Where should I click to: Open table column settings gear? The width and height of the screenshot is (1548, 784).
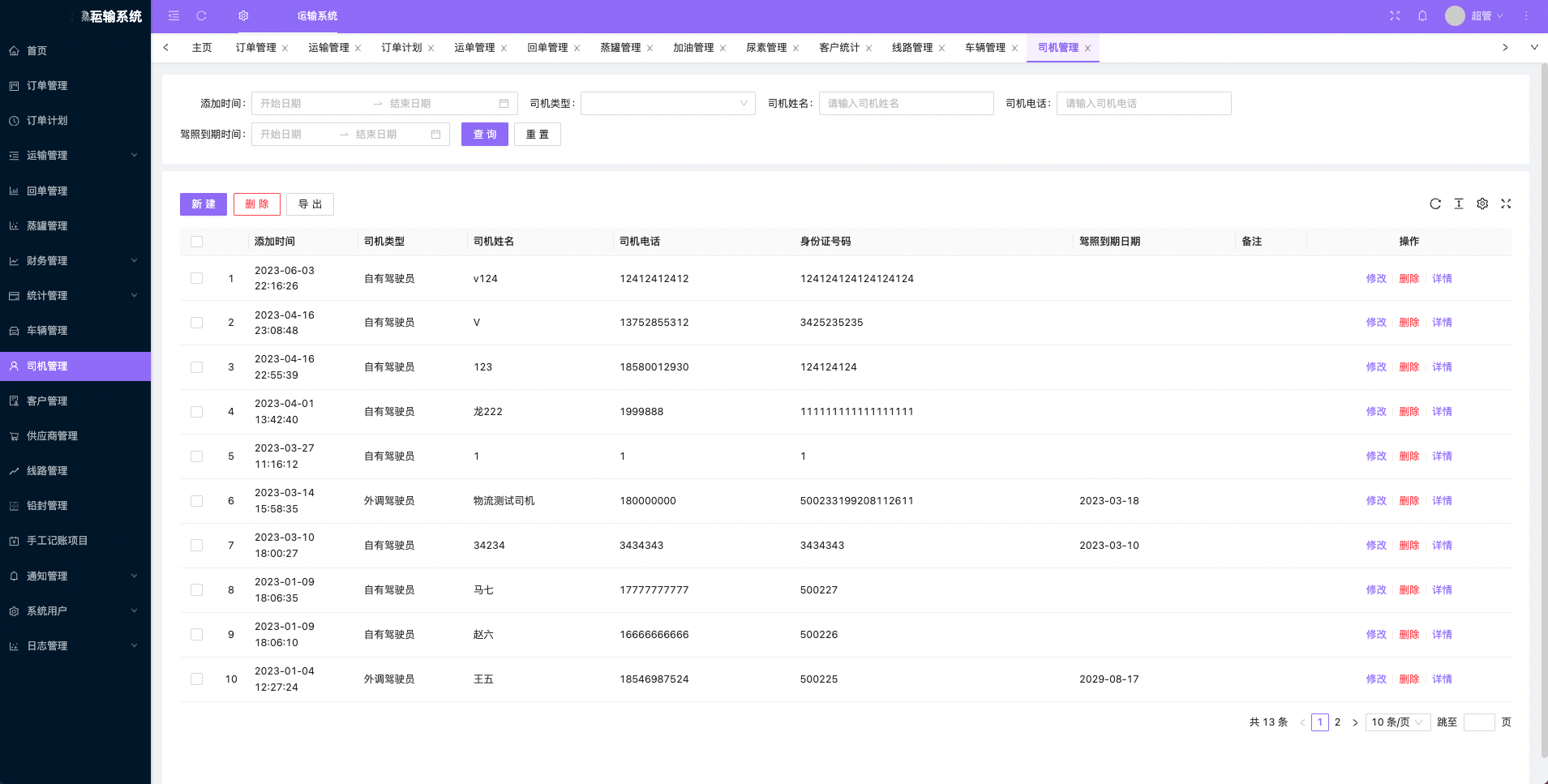point(1482,203)
